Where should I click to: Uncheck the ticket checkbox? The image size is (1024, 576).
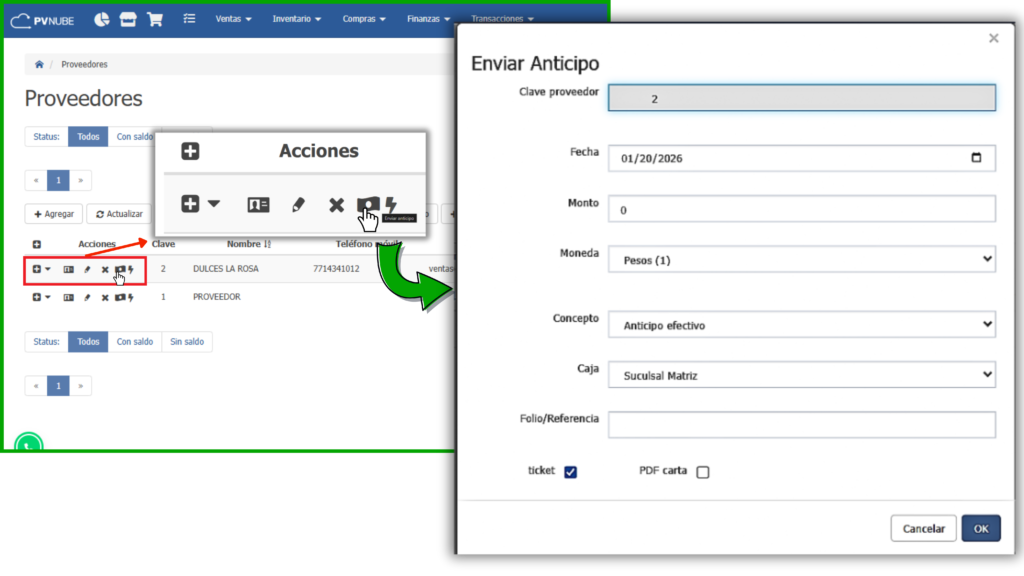pos(571,472)
